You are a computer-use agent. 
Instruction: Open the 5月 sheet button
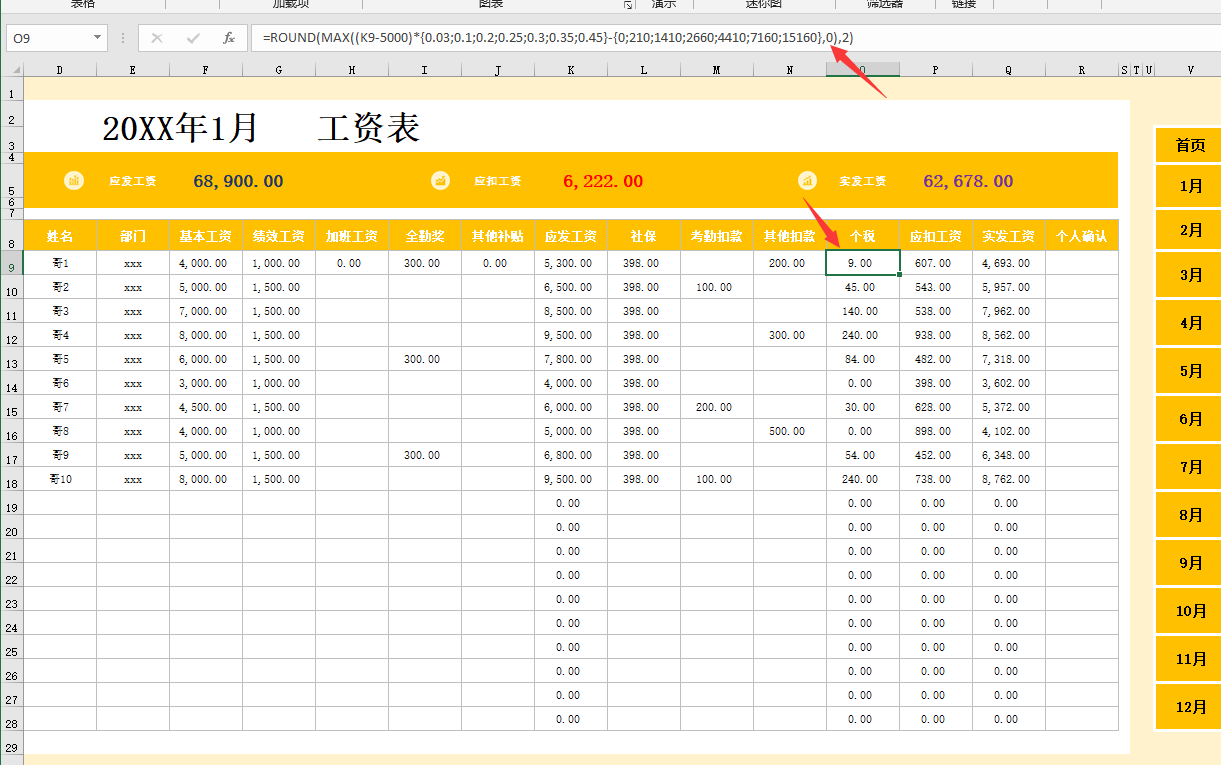1190,371
